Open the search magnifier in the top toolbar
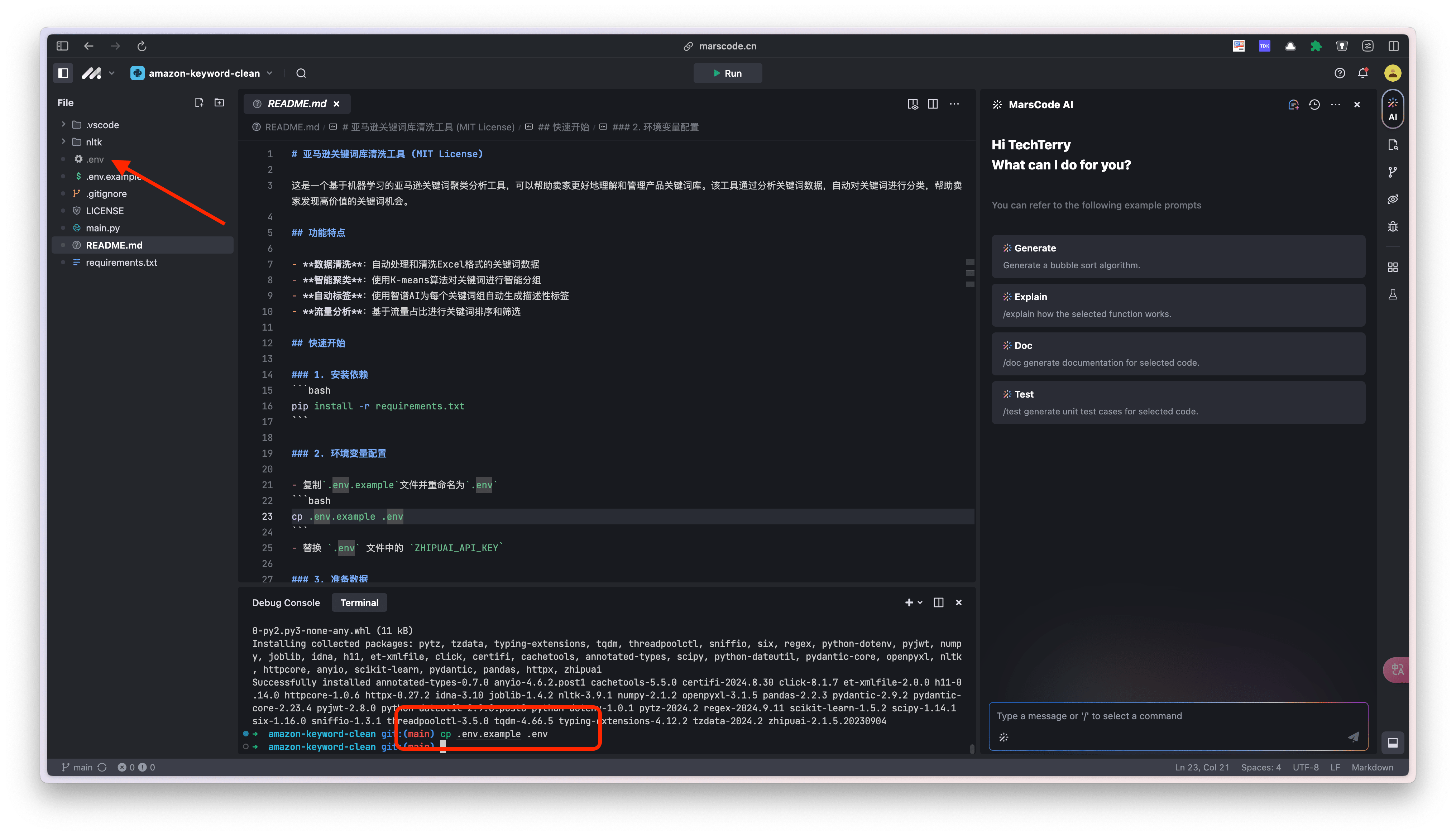The height and width of the screenshot is (836, 1456). (x=301, y=73)
